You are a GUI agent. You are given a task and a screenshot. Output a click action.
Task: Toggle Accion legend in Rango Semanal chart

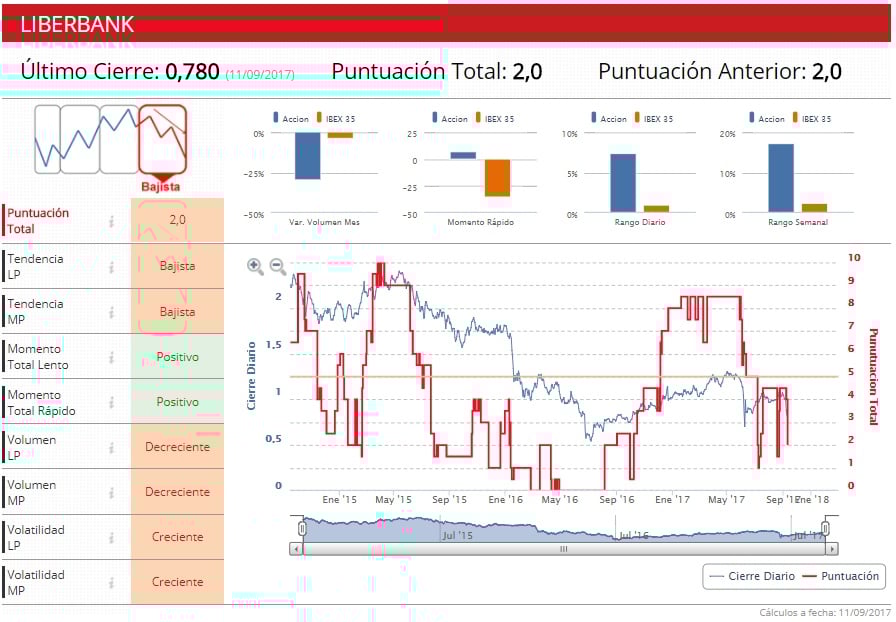coord(767,118)
